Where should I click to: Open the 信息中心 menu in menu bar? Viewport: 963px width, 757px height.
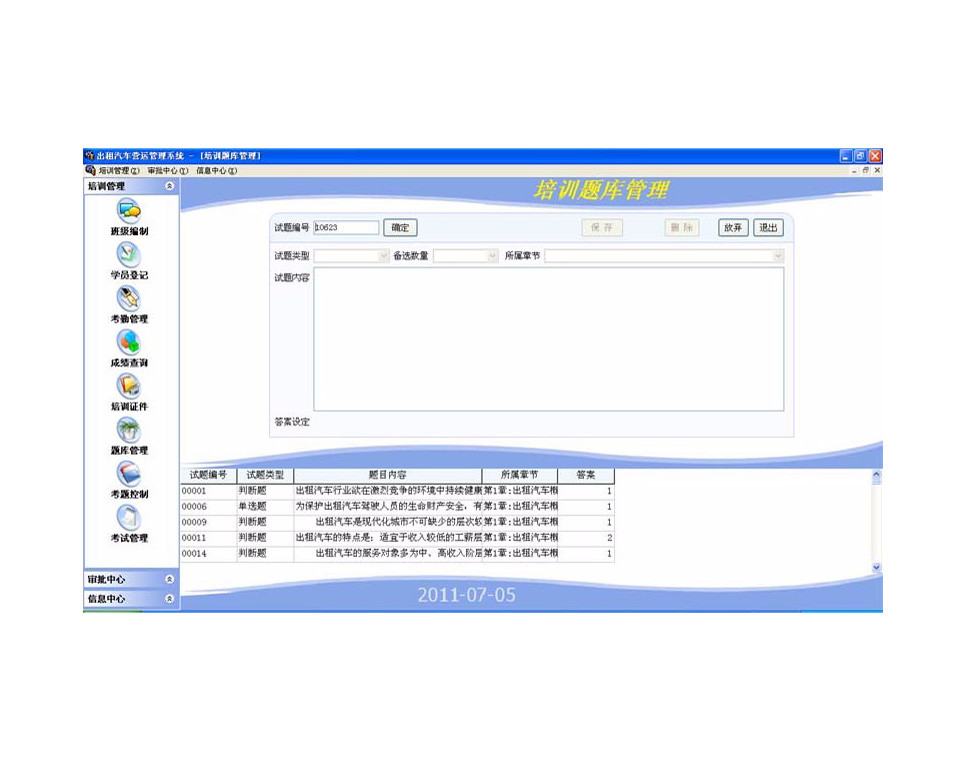tap(216, 171)
